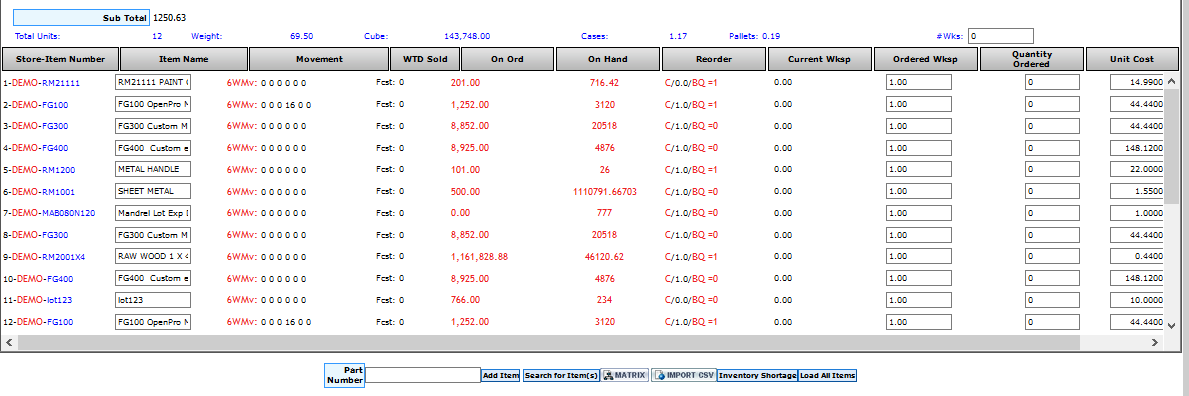Open the Inventory Shortage list
Viewport: 1189px width, 396px height.
click(758, 375)
